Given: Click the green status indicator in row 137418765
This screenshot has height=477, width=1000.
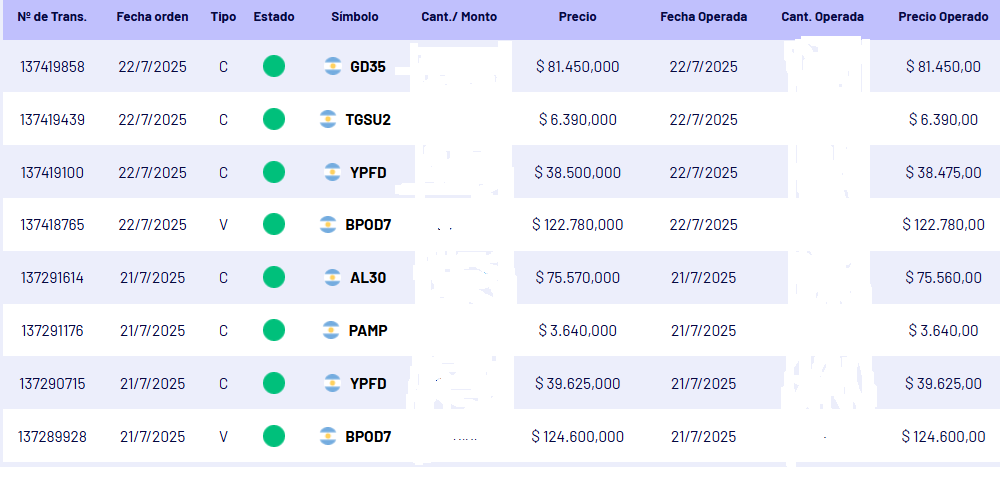Looking at the screenshot, I should (274, 225).
